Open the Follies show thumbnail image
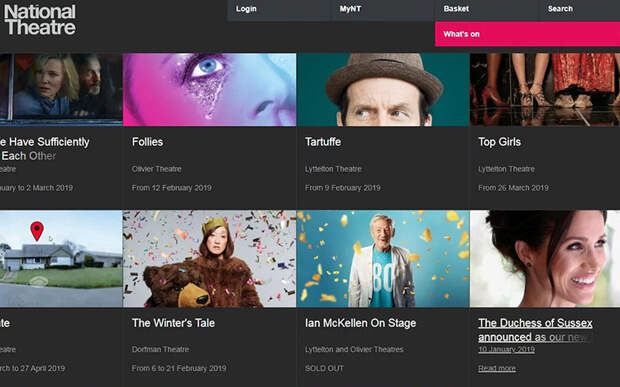This screenshot has height=387, width=620. point(210,90)
